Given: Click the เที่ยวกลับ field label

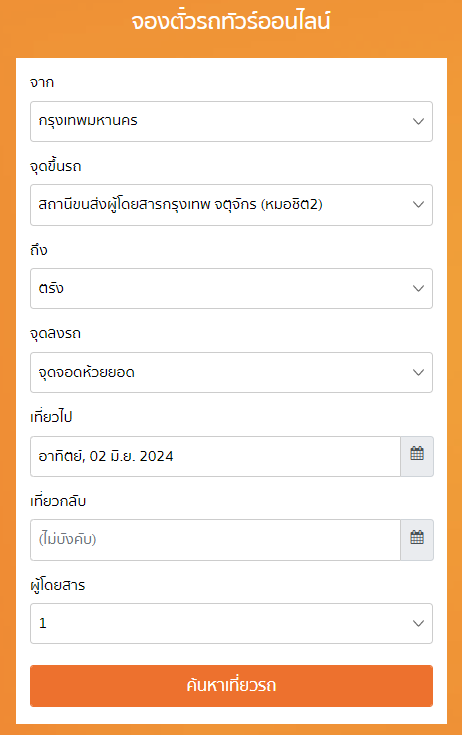Looking at the screenshot, I should click(58, 501).
